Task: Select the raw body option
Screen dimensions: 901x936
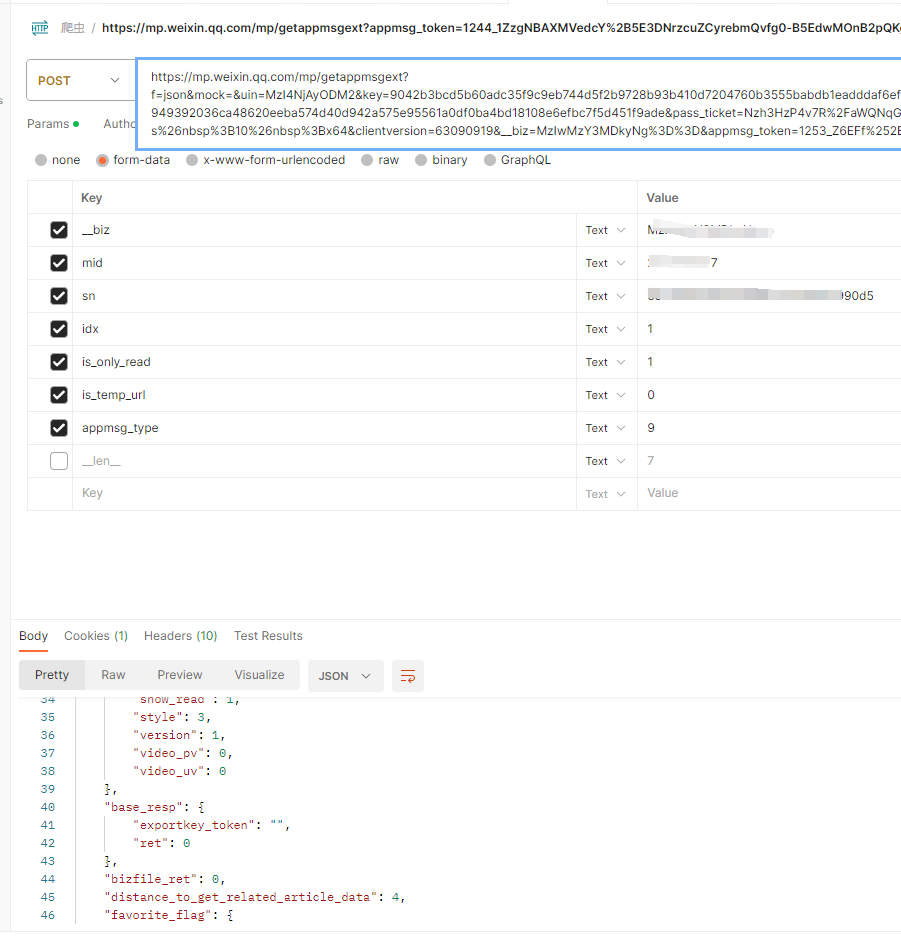Action: pyautogui.click(x=368, y=160)
